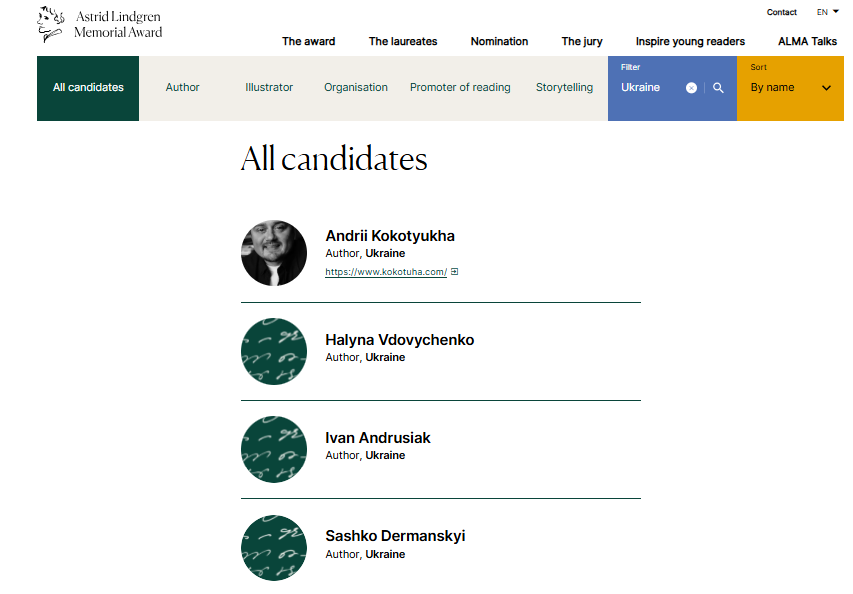Viewport: 853px width, 594px height.
Task: Go to the Nomination menu
Action: point(499,41)
